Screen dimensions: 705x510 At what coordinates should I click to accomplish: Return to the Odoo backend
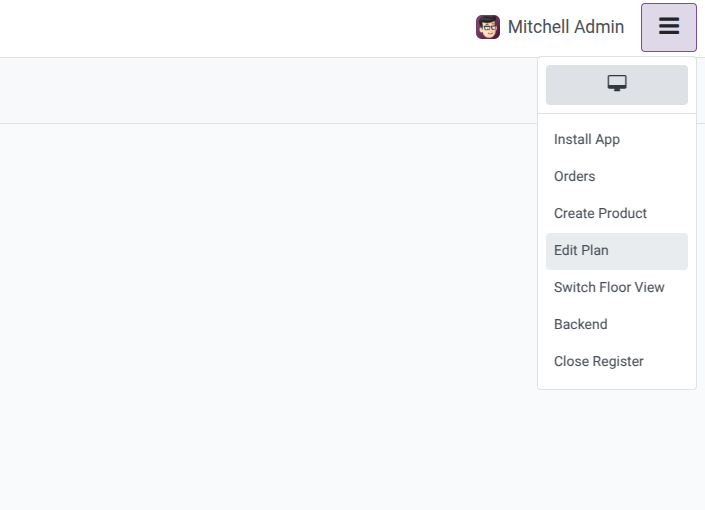coord(581,324)
